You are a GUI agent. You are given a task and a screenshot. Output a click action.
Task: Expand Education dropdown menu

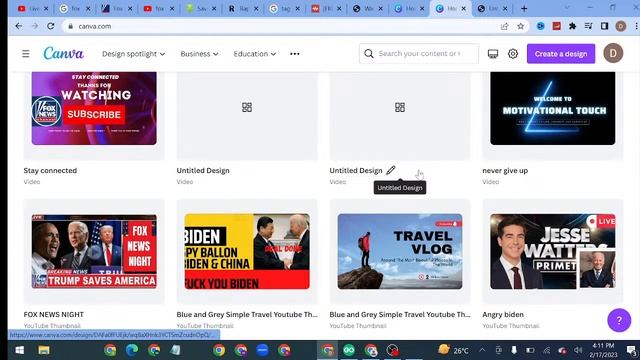(255, 54)
